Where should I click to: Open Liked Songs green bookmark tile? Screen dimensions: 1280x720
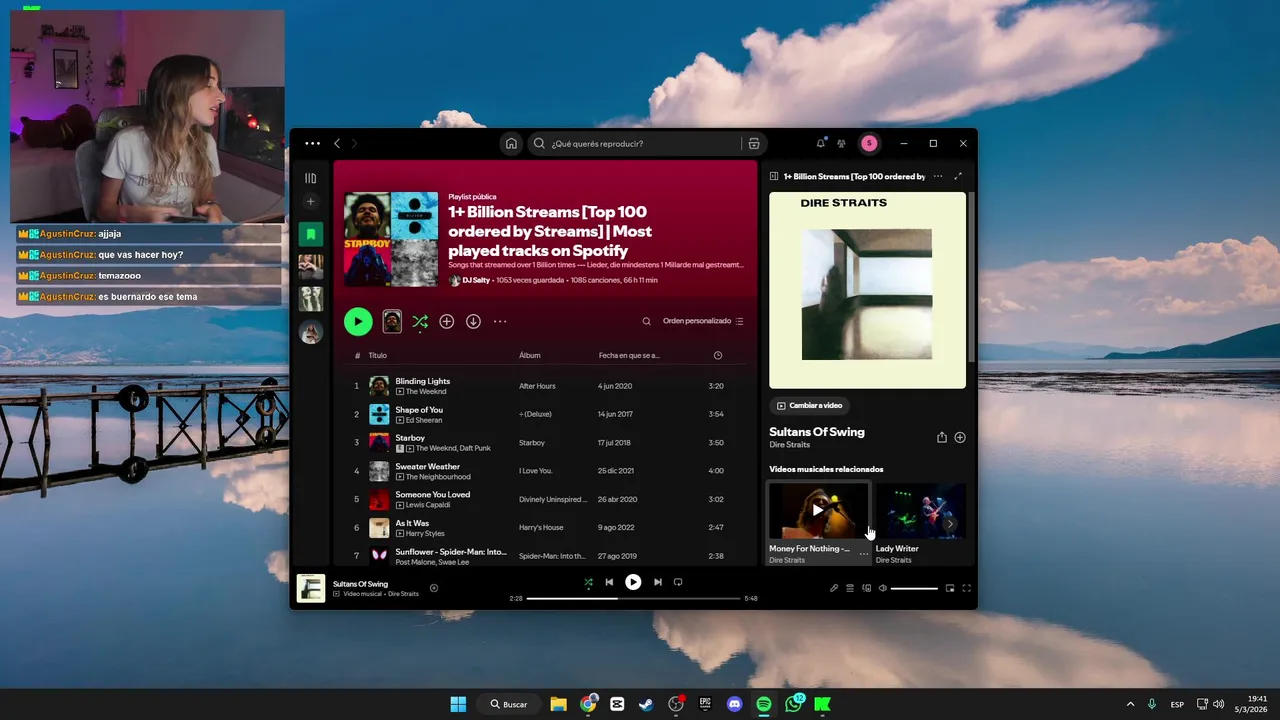coord(310,234)
